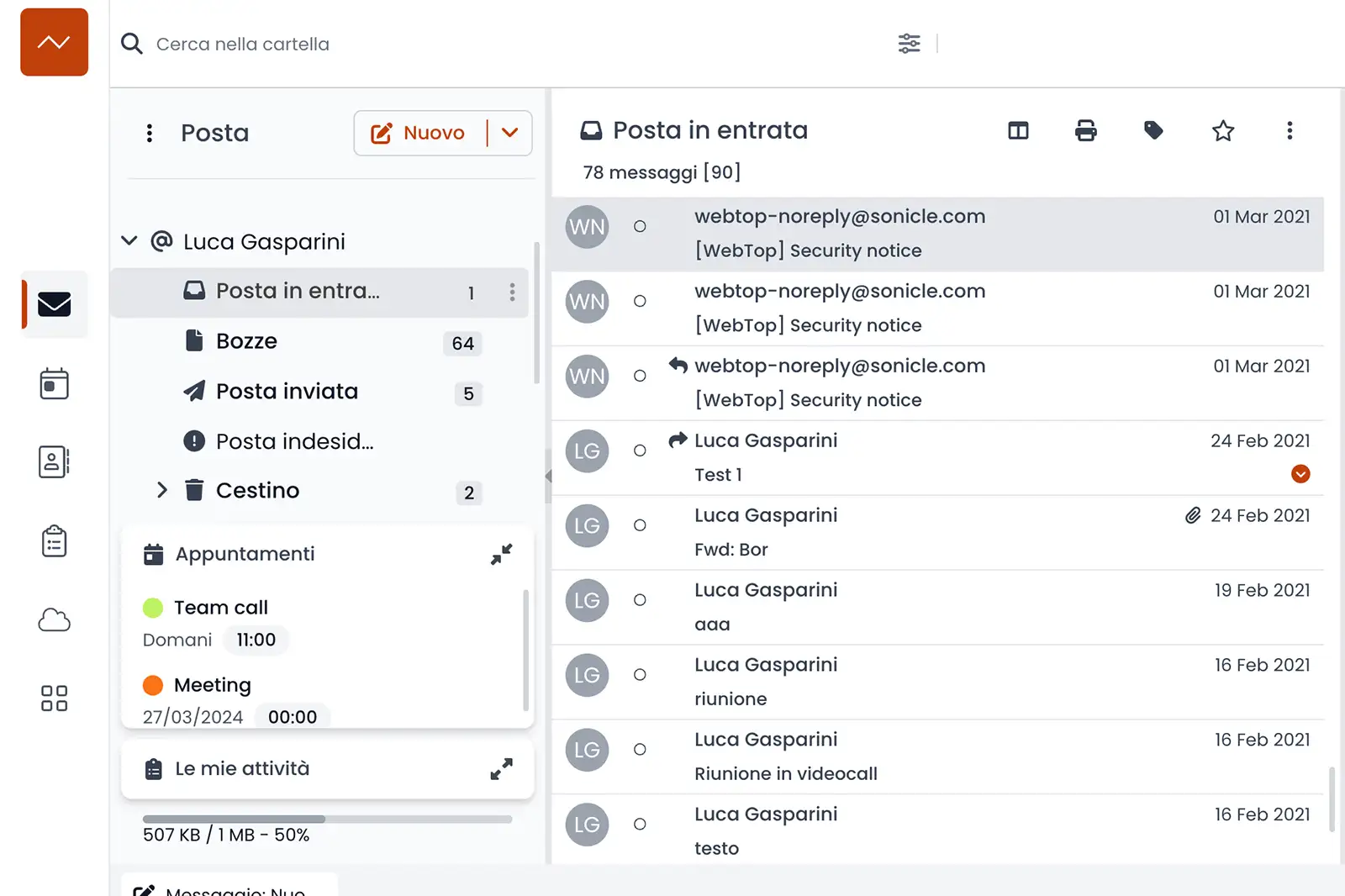Click the star favorite icon in toolbar
This screenshot has width=1345, height=896.
click(x=1222, y=130)
